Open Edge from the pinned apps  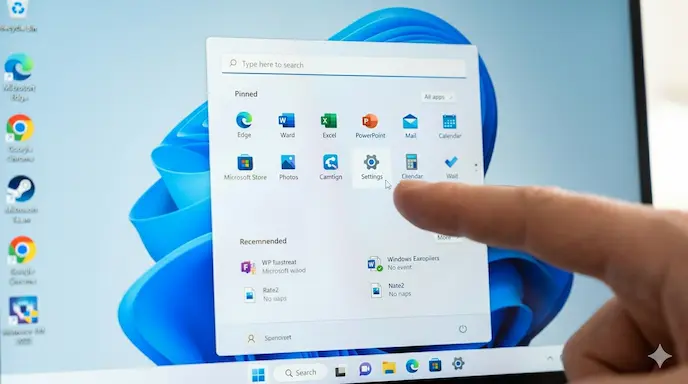click(244, 125)
